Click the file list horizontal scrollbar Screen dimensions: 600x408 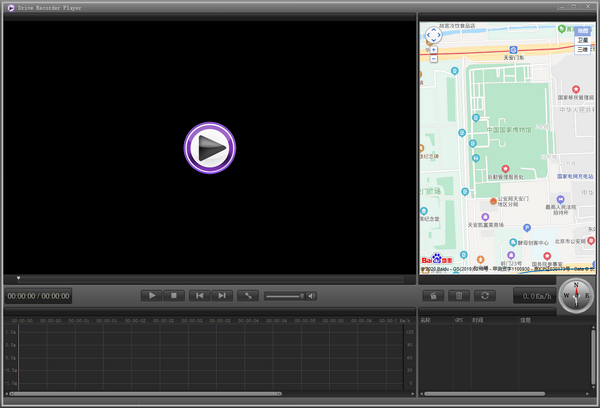pos(485,394)
